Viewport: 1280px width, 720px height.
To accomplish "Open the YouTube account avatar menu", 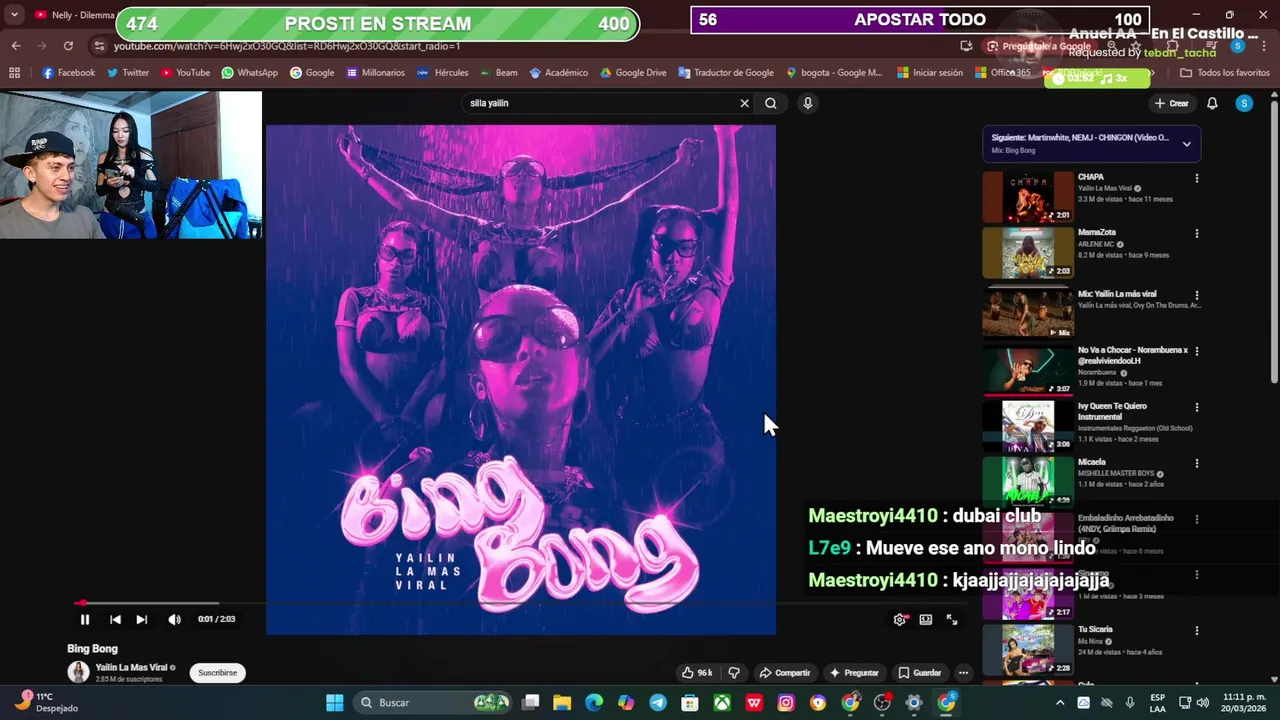I will point(1244,103).
